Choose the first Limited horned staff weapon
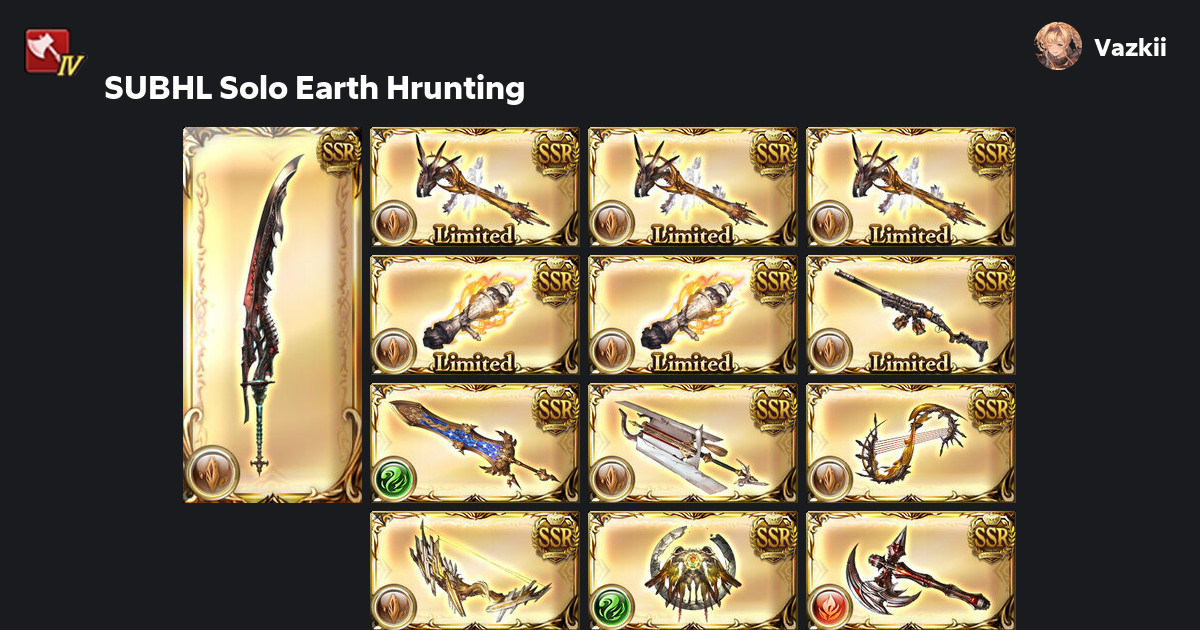The image size is (1200, 630). pyautogui.click(x=475, y=187)
